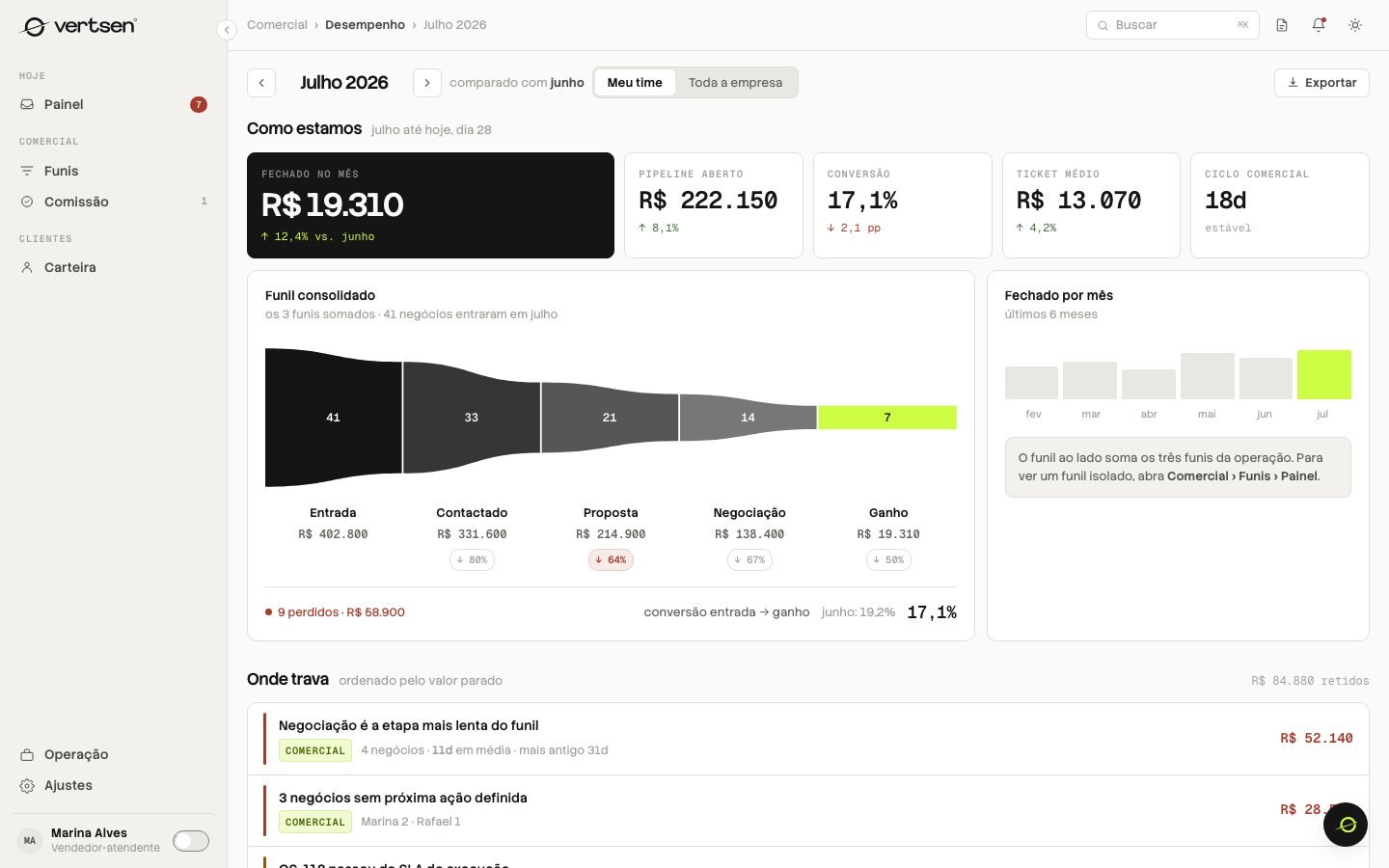Click R$ 52.140 amount
Viewport: 1389px width, 868px height.
[x=1317, y=739]
